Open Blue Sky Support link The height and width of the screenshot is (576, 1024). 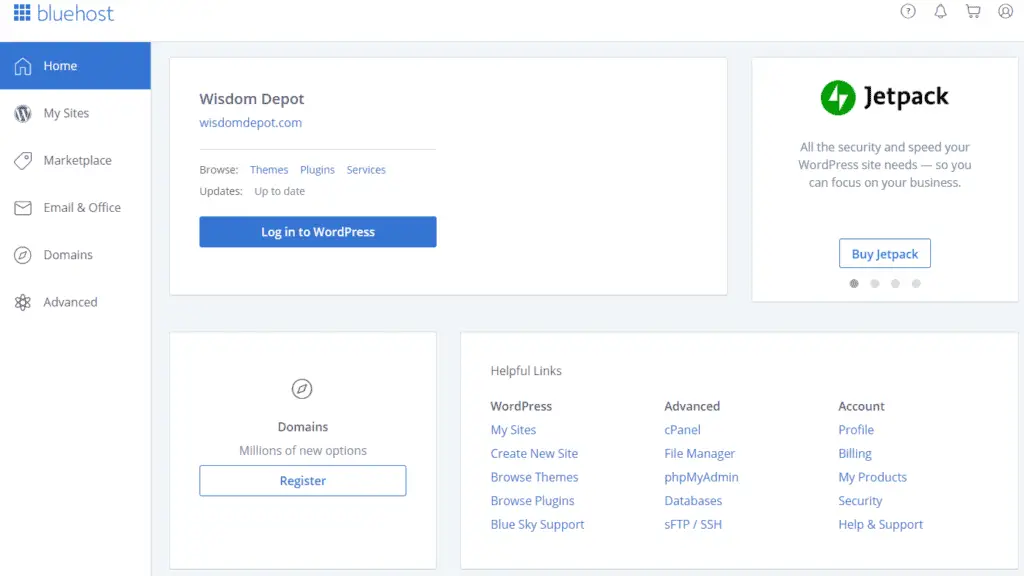click(x=537, y=524)
